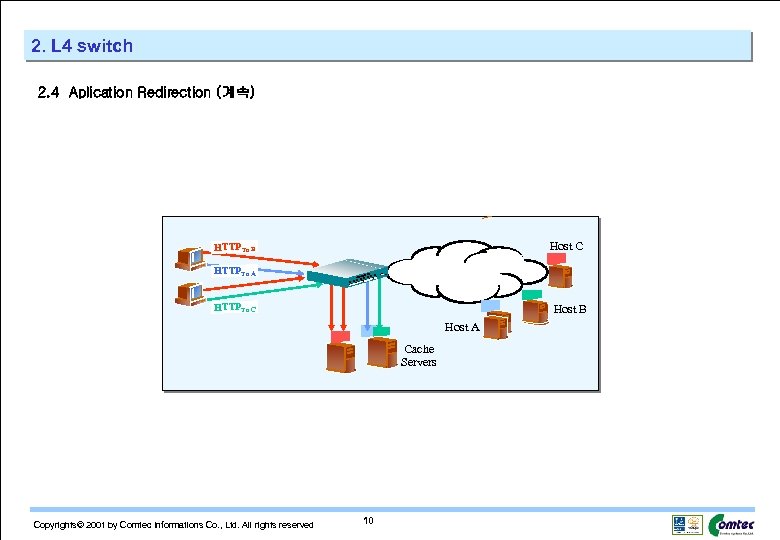The width and height of the screenshot is (780, 540).
Task: Click the '2. L4 switch' title bar
Action: pos(388,46)
